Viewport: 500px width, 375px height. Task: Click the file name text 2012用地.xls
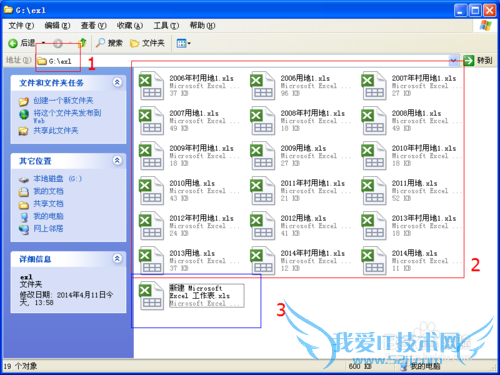tap(303, 218)
